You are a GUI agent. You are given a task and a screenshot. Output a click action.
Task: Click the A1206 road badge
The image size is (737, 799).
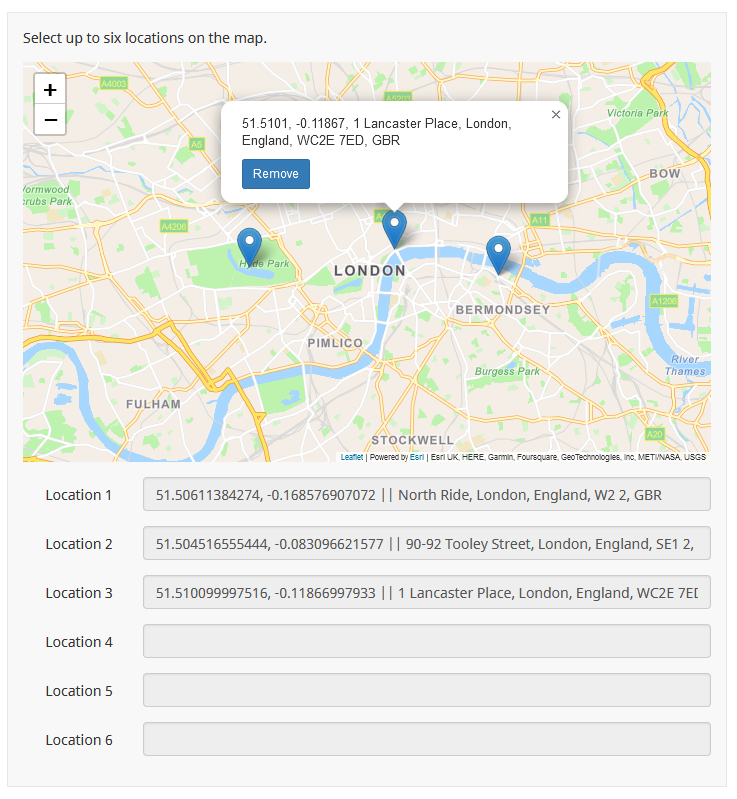pos(664,300)
